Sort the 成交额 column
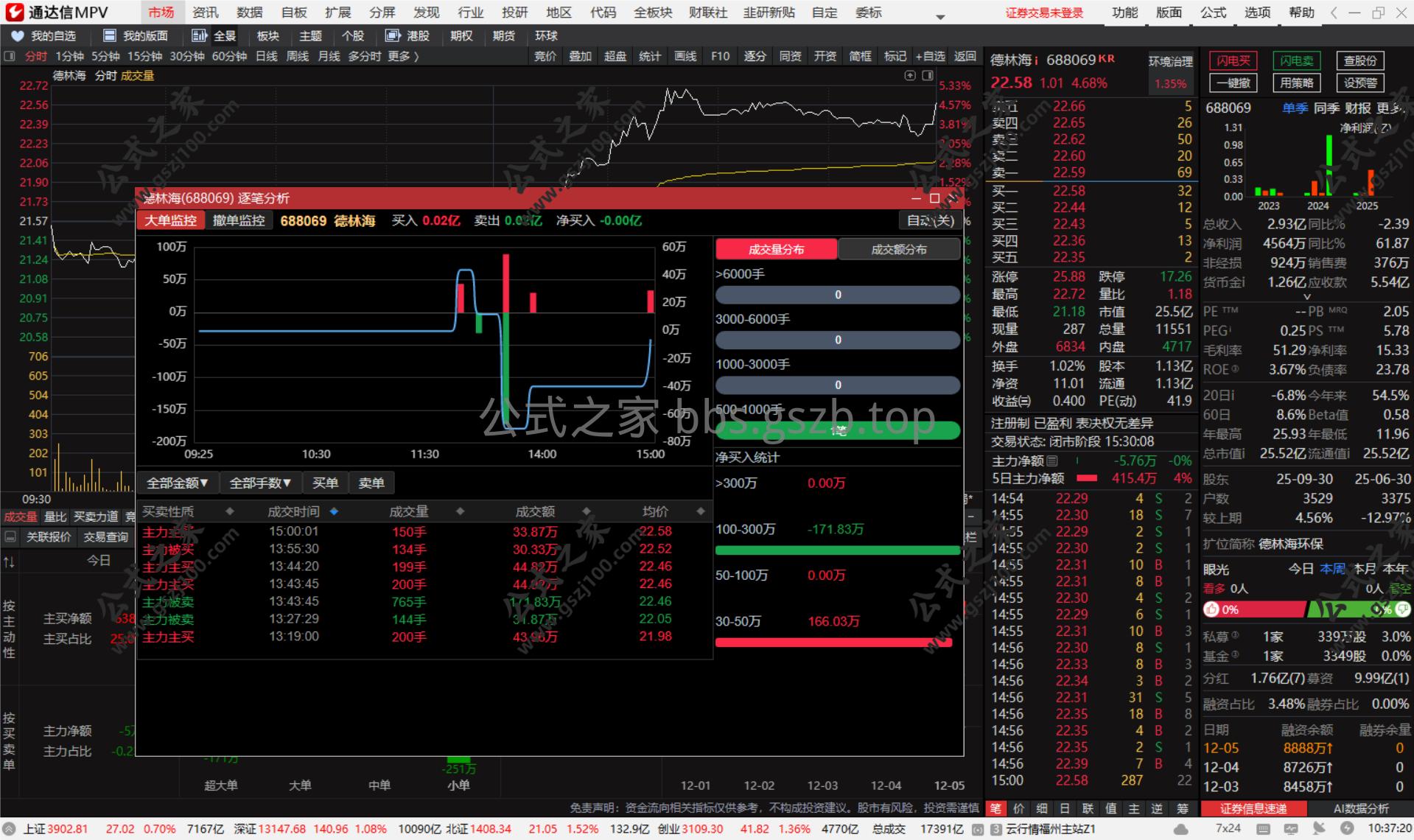 point(587,511)
